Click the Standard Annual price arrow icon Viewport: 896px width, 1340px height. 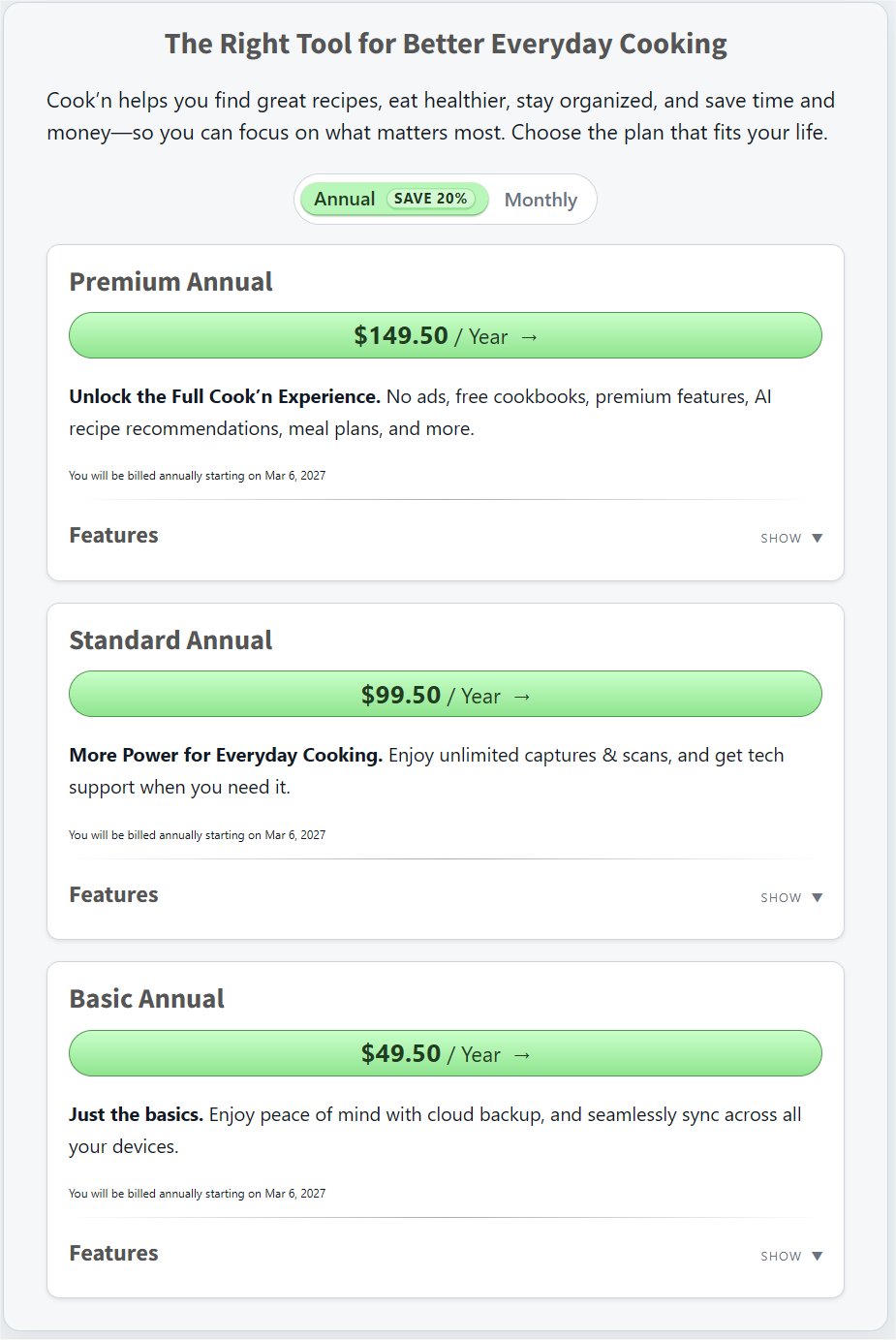pos(522,697)
